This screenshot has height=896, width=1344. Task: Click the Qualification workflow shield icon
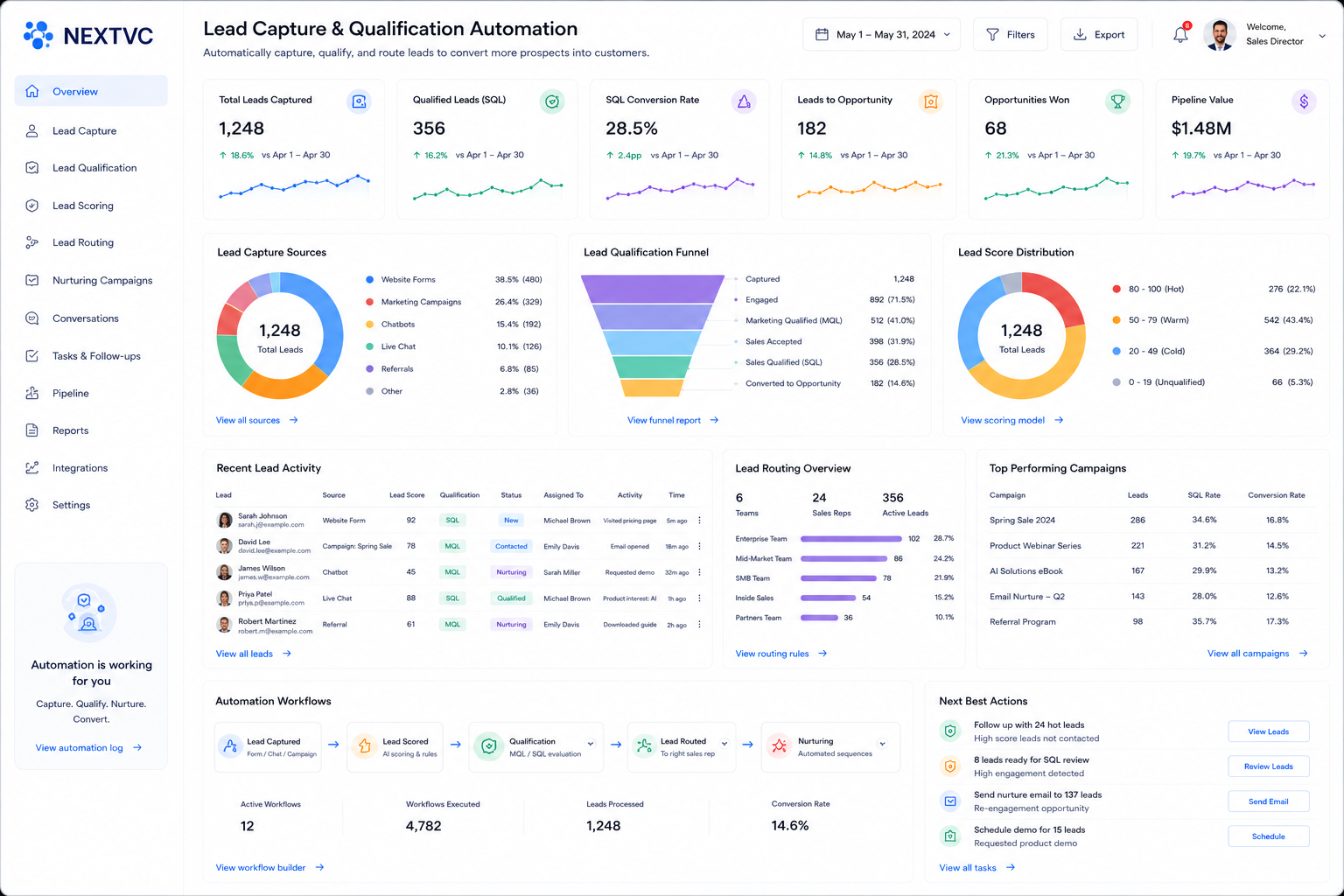click(489, 746)
